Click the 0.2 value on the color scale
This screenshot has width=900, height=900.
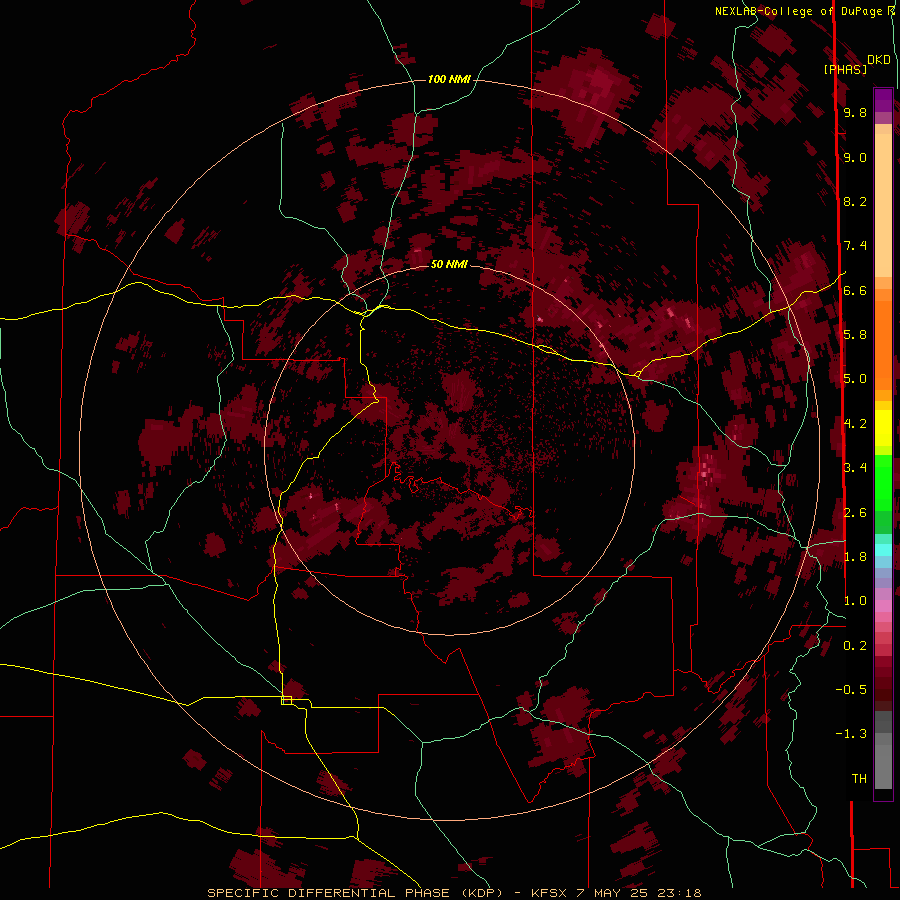pos(855,646)
